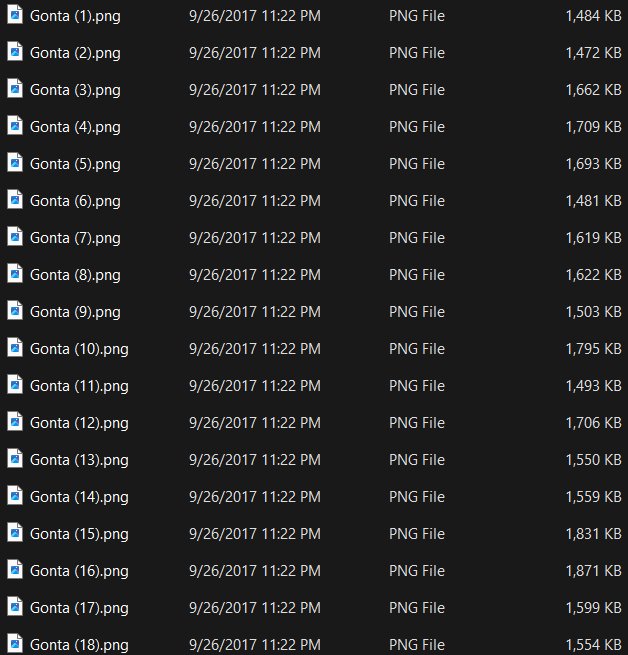Click the 1,599 KB size value
Image resolution: width=628 pixels, height=655 pixels.
pos(593,608)
